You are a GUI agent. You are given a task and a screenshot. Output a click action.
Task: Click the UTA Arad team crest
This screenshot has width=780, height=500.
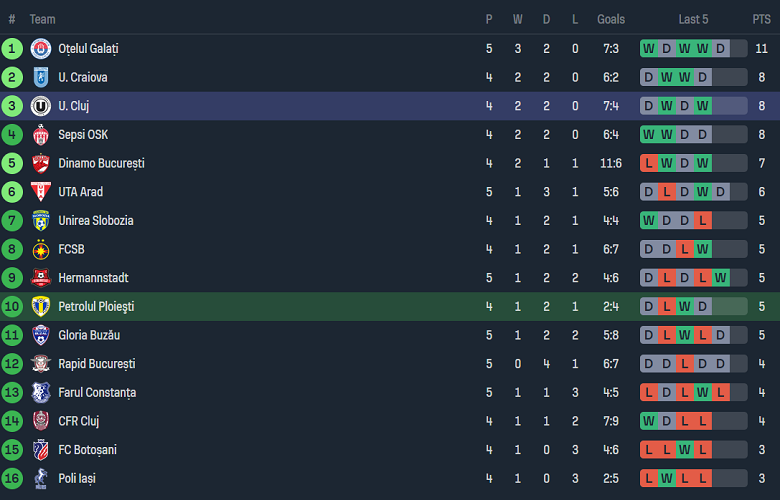click(41, 192)
